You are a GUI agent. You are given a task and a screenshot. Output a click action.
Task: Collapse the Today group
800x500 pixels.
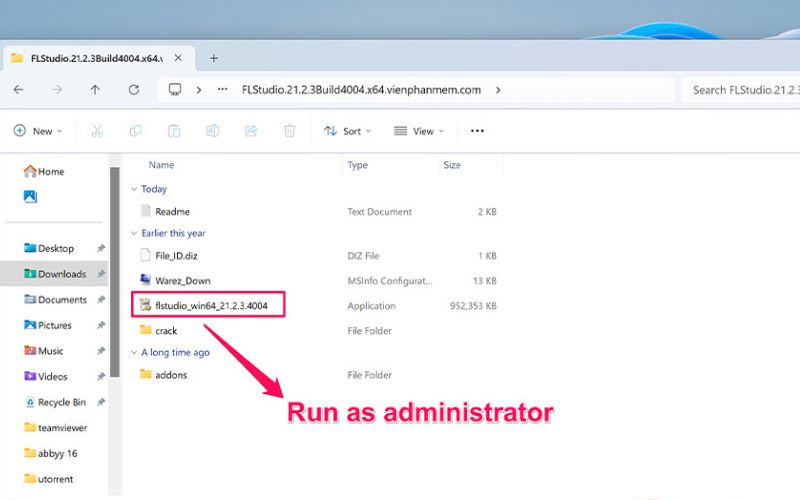coord(134,189)
